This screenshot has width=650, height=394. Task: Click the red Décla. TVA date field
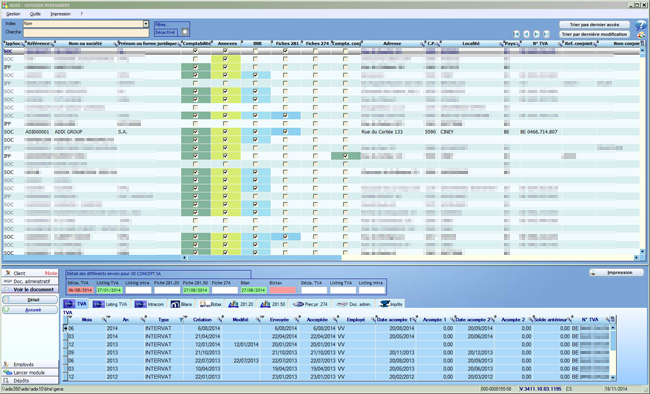80,290
